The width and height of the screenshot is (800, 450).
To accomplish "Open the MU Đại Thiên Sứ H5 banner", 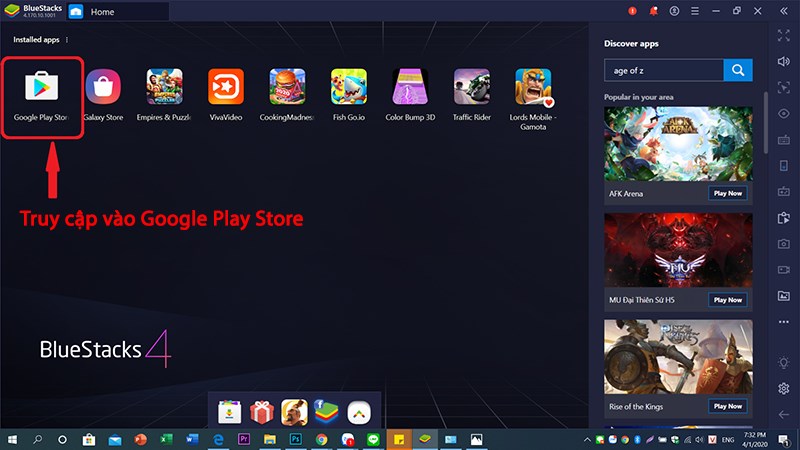I will coord(678,250).
